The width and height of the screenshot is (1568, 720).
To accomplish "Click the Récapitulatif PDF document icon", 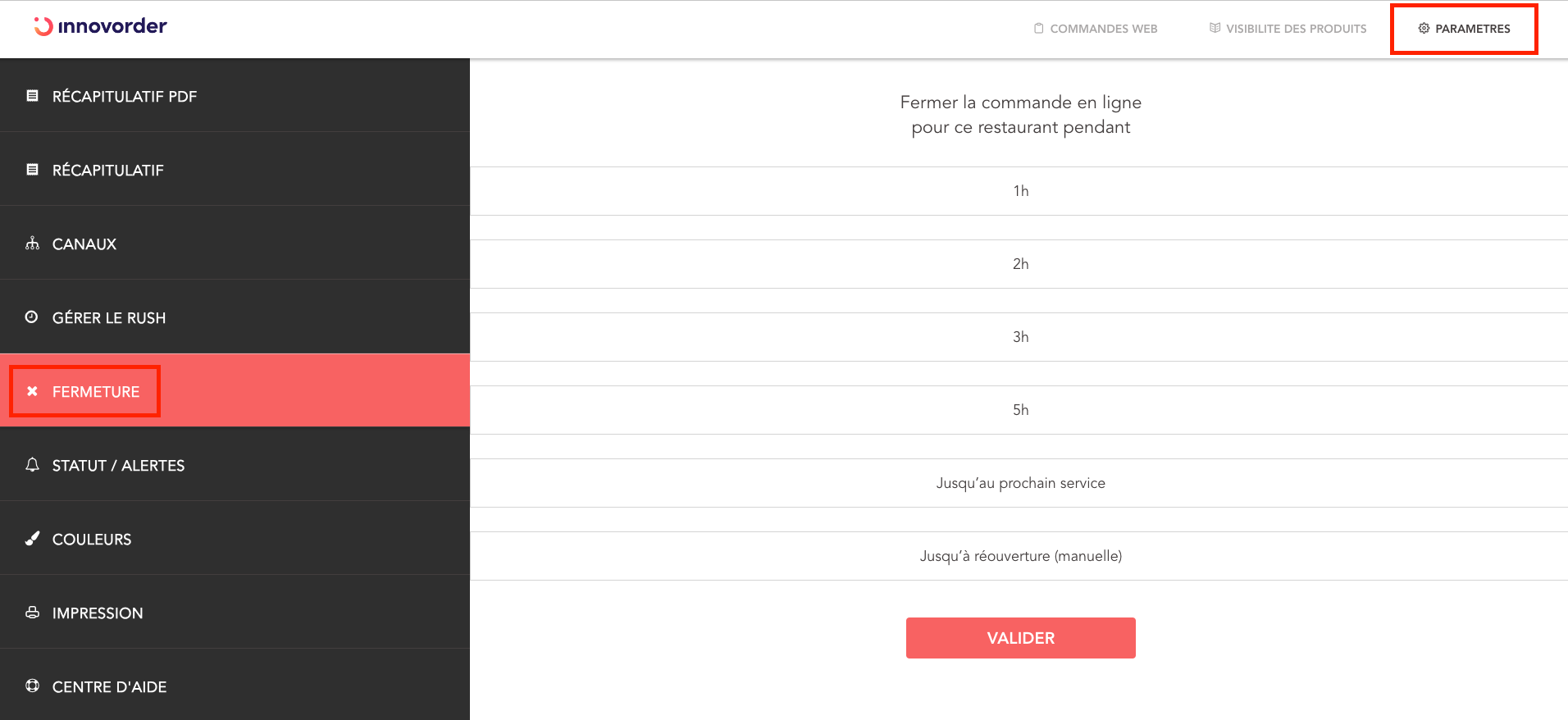I will 33,96.
